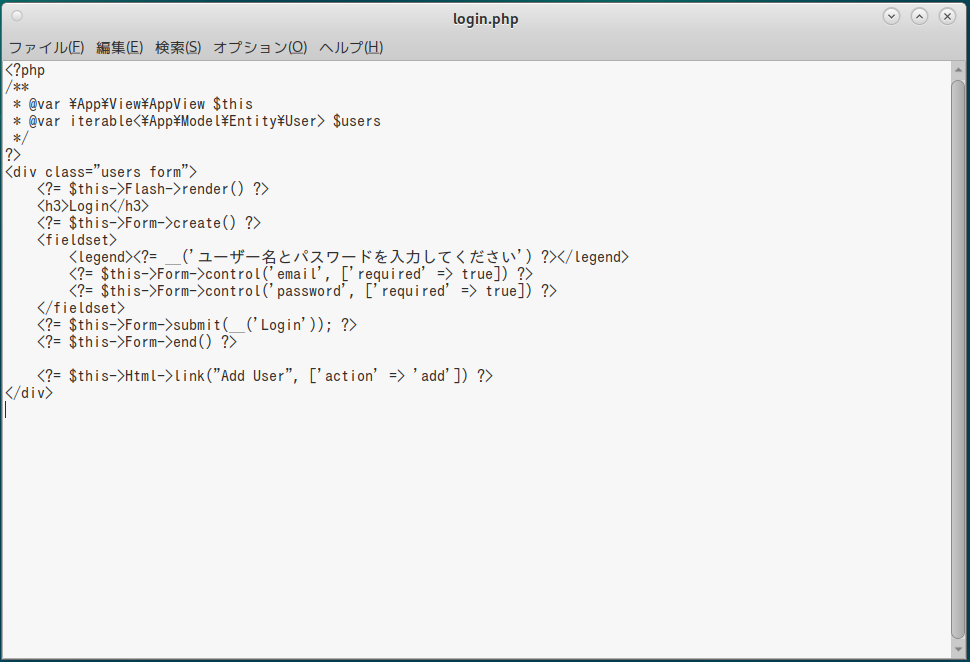Open the 編集(E) menu
This screenshot has height=662, width=970.
point(119,47)
